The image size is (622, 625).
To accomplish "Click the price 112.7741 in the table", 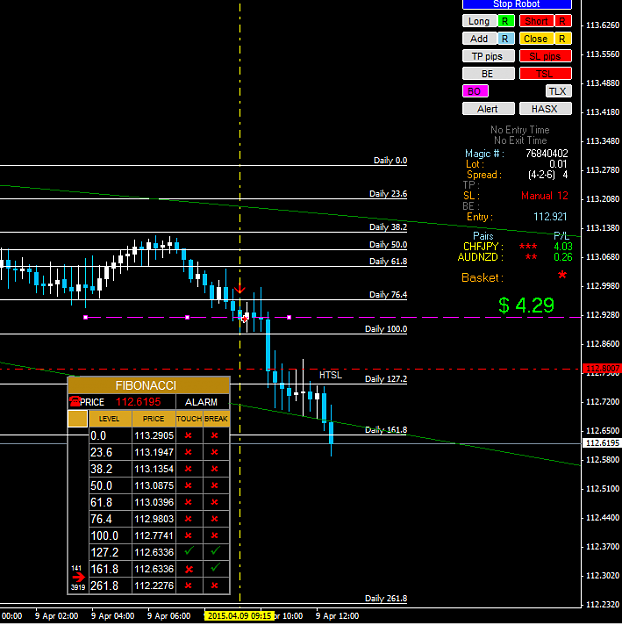I will click(x=154, y=536).
